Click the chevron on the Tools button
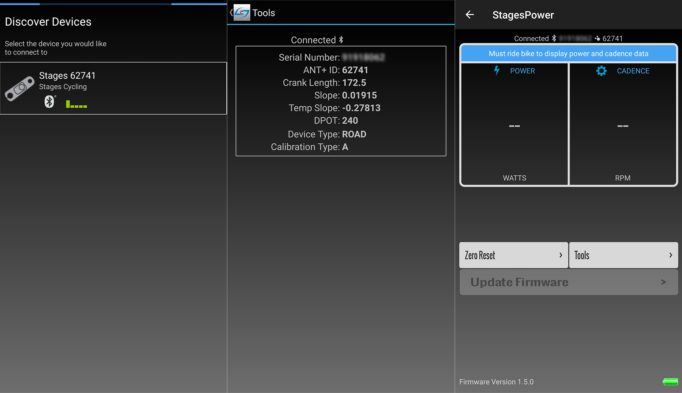Screen dimensions: 682x393 [670, 255]
